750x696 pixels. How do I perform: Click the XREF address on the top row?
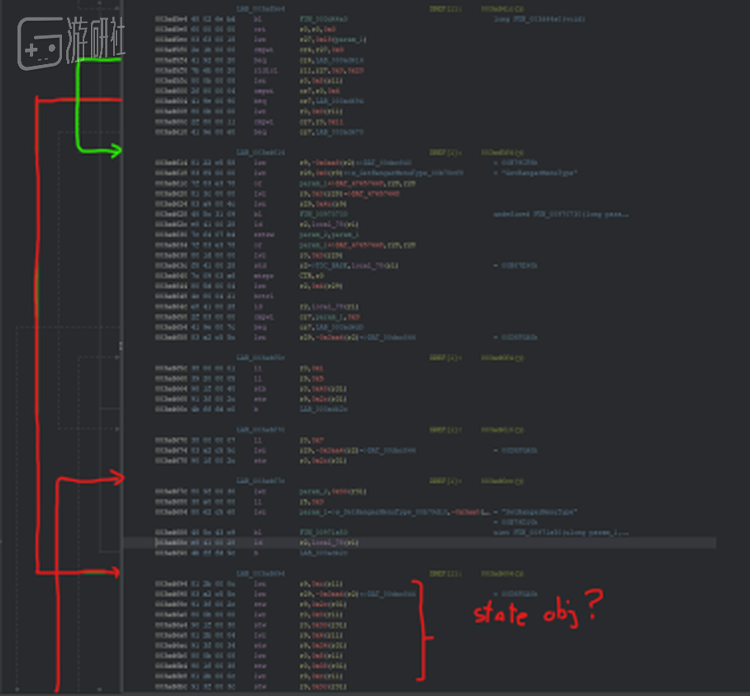[x=502, y=9]
